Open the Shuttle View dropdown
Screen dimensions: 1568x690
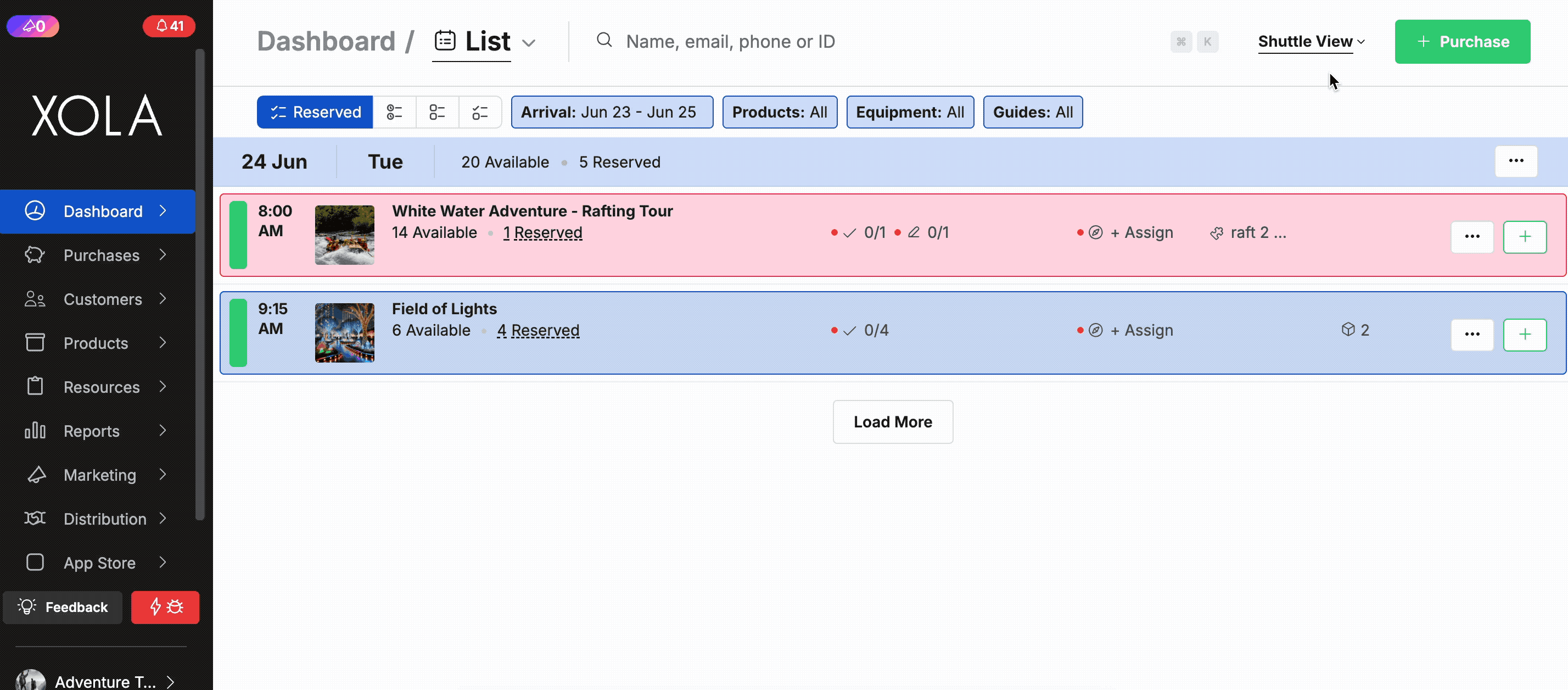click(1311, 41)
